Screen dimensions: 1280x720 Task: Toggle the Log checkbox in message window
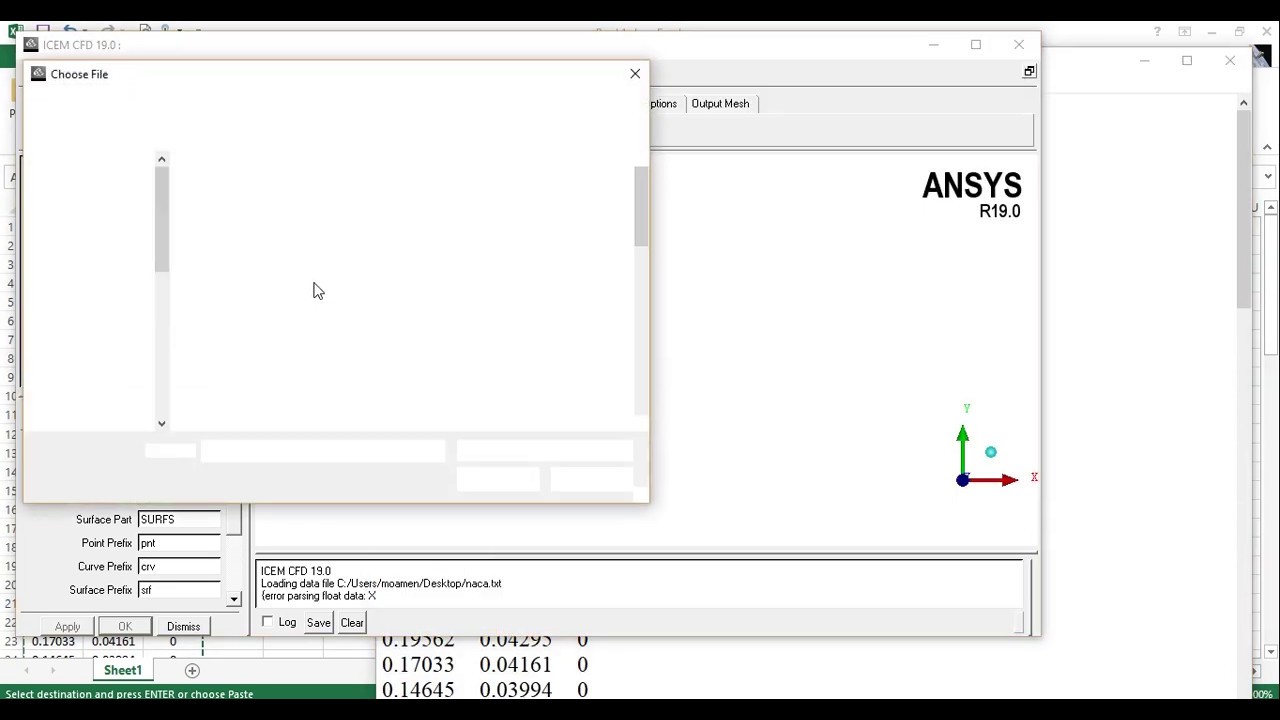pyautogui.click(x=267, y=622)
